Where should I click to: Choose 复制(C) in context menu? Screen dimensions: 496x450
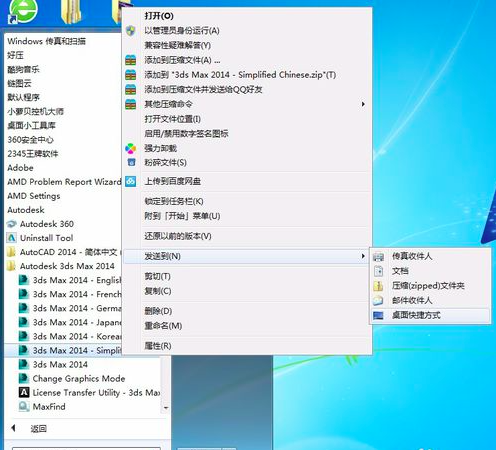pyautogui.click(x=158, y=291)
